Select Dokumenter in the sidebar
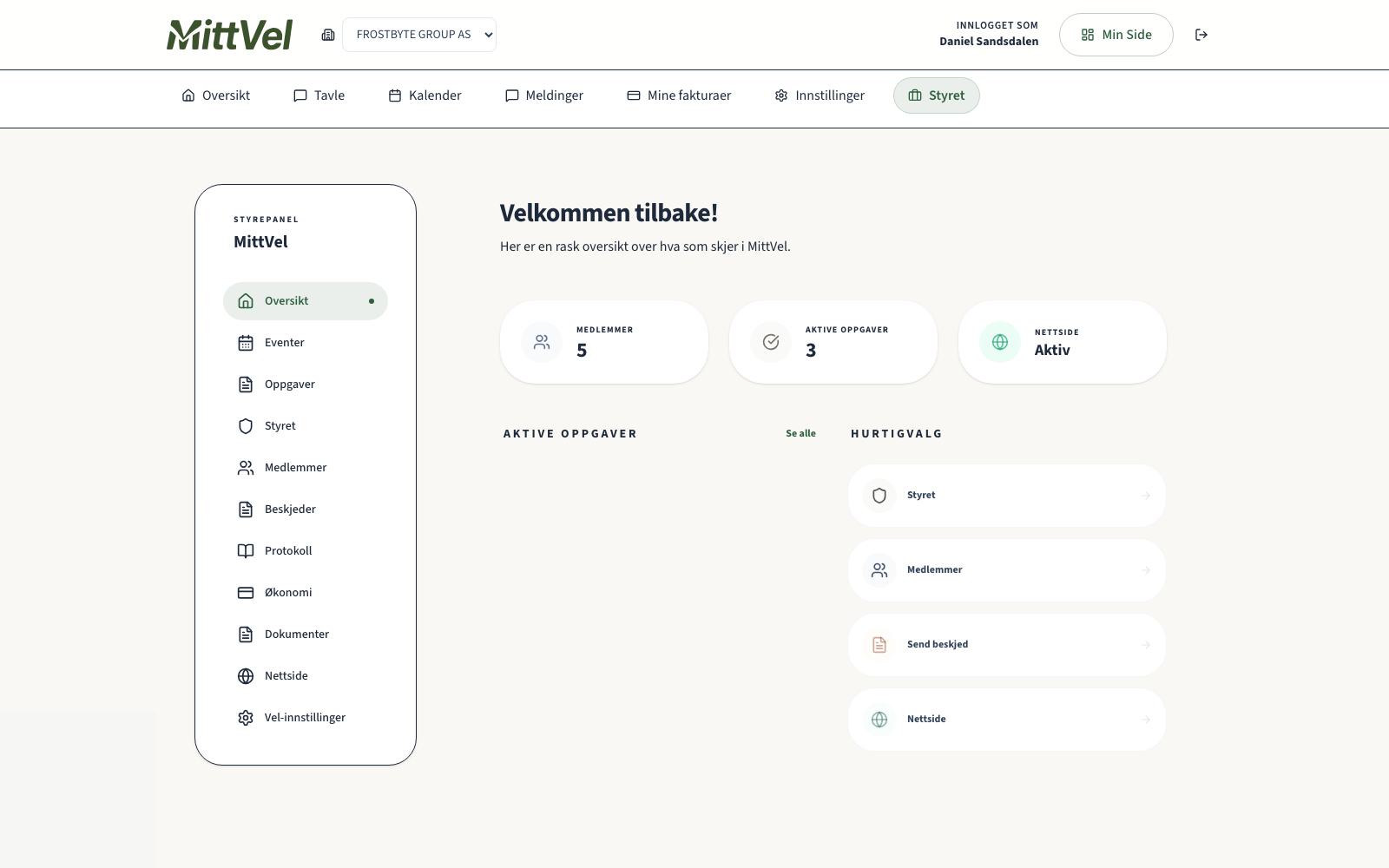Viewport: 1389px width, 868px height. point(297,635)
